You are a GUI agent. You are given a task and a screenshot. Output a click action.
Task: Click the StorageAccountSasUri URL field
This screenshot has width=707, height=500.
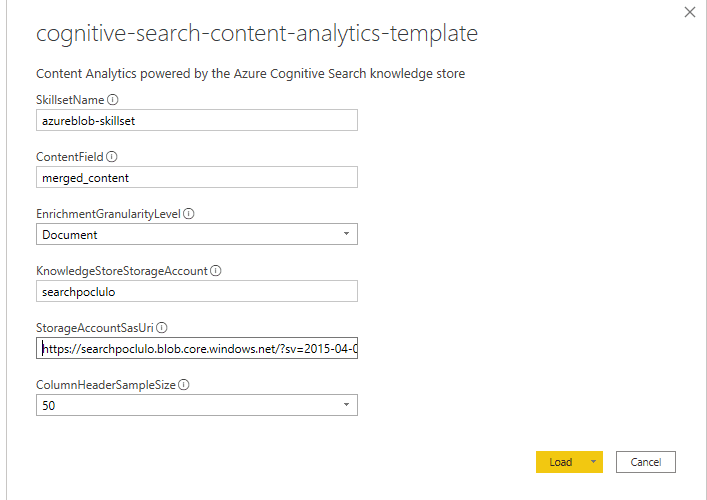coord(197,349)
